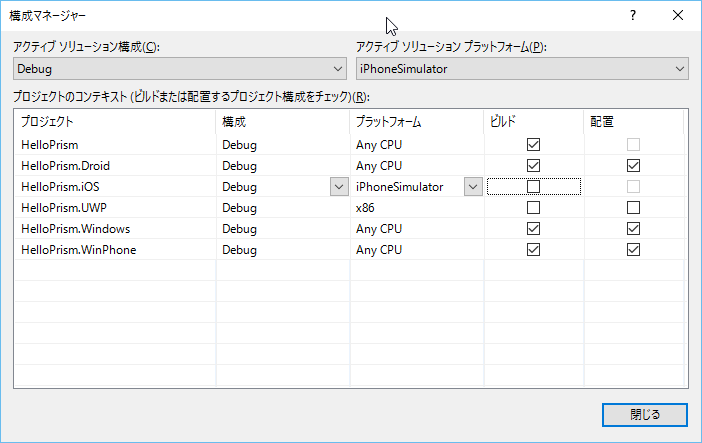
Task: Select the HelloPrism.Windows project name
Action: (75, 229)
